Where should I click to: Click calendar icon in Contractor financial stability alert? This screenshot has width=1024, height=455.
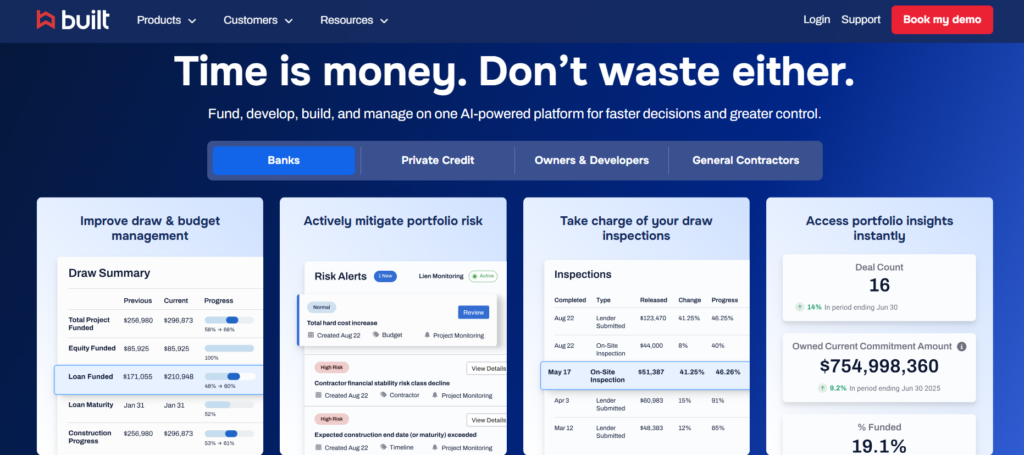319,396
